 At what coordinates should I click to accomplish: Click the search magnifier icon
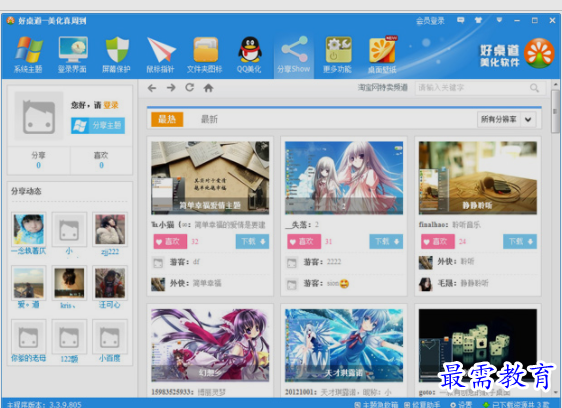(534, 88)
